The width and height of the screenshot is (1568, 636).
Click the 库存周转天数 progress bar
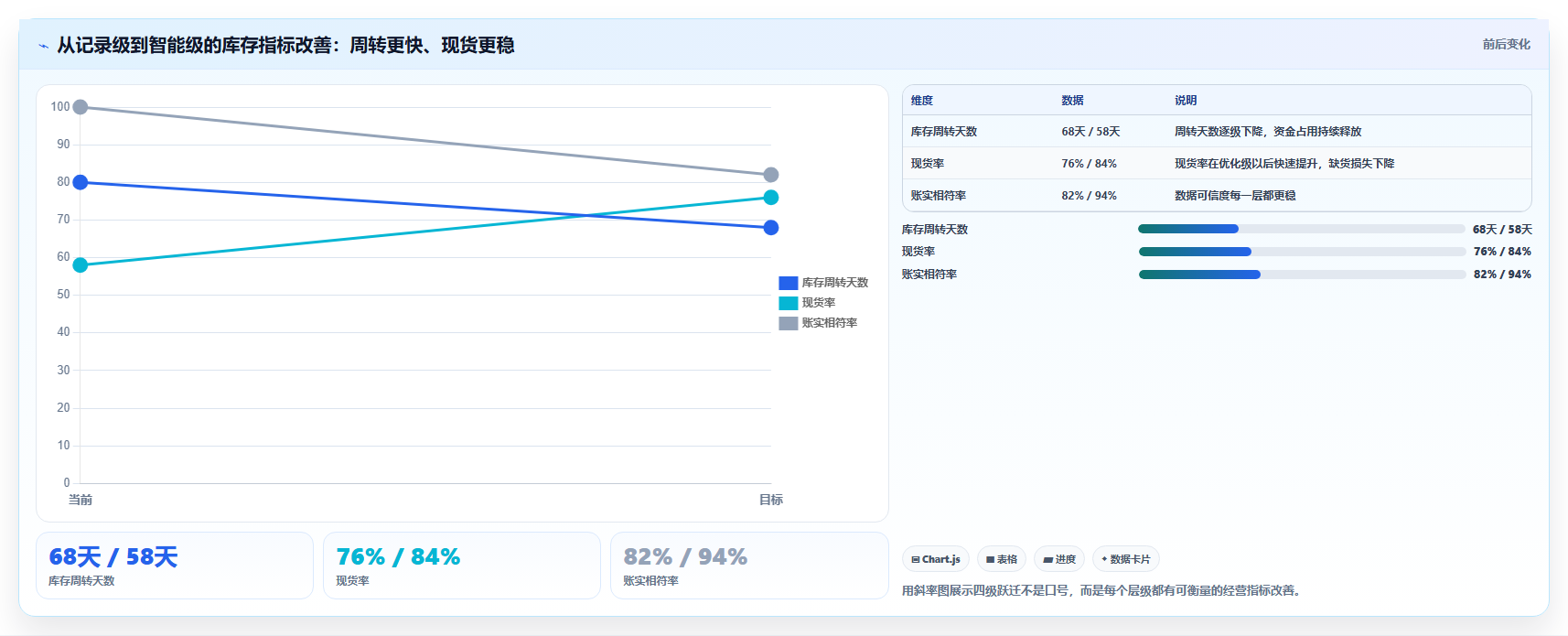[1302, 229]
